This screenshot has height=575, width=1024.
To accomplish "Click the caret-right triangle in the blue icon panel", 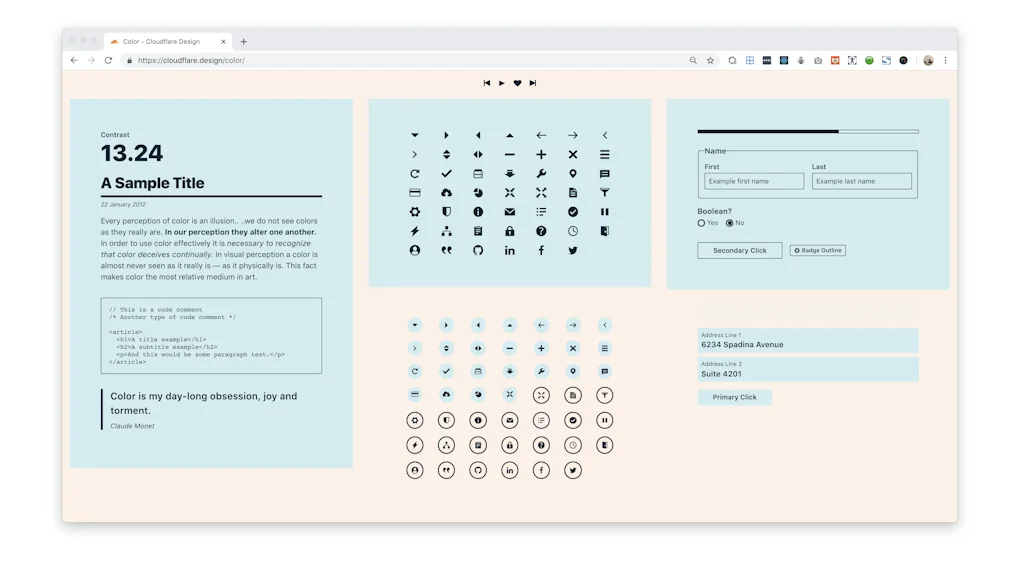I will pyautogui.click(x=446, y=135).
